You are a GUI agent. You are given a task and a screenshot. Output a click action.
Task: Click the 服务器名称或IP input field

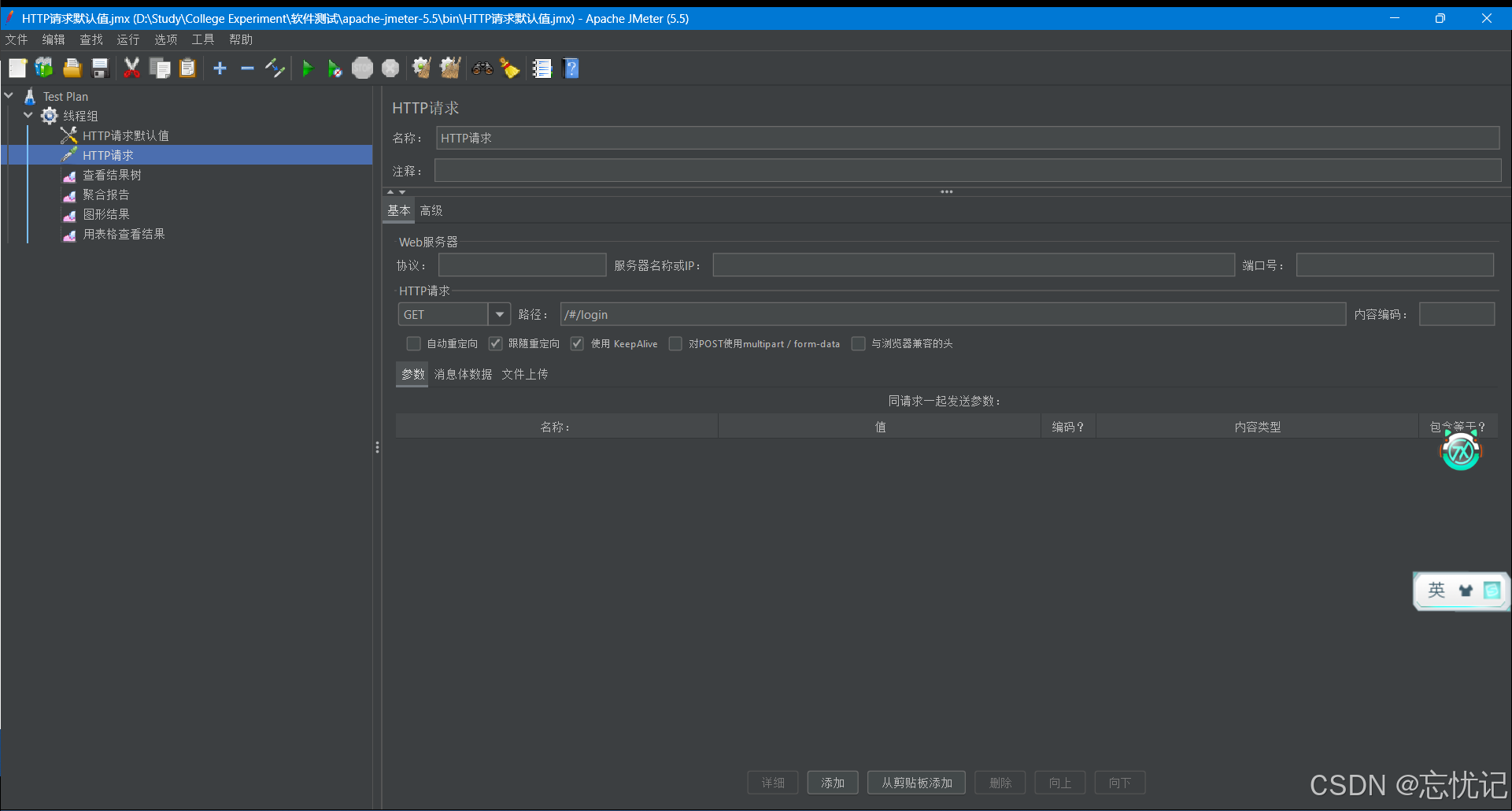(974, 265)
